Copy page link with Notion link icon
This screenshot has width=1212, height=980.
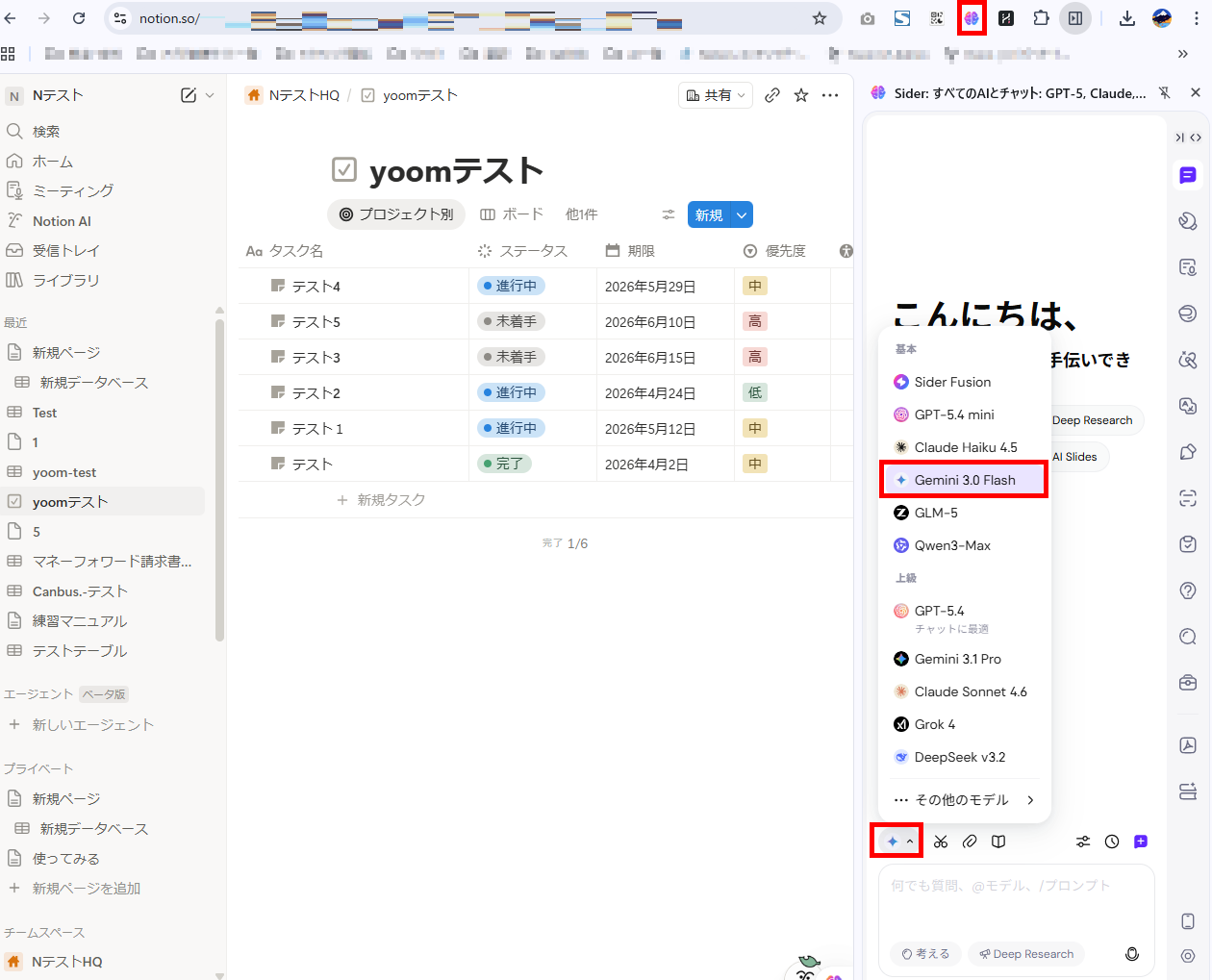tap(772, 95)
